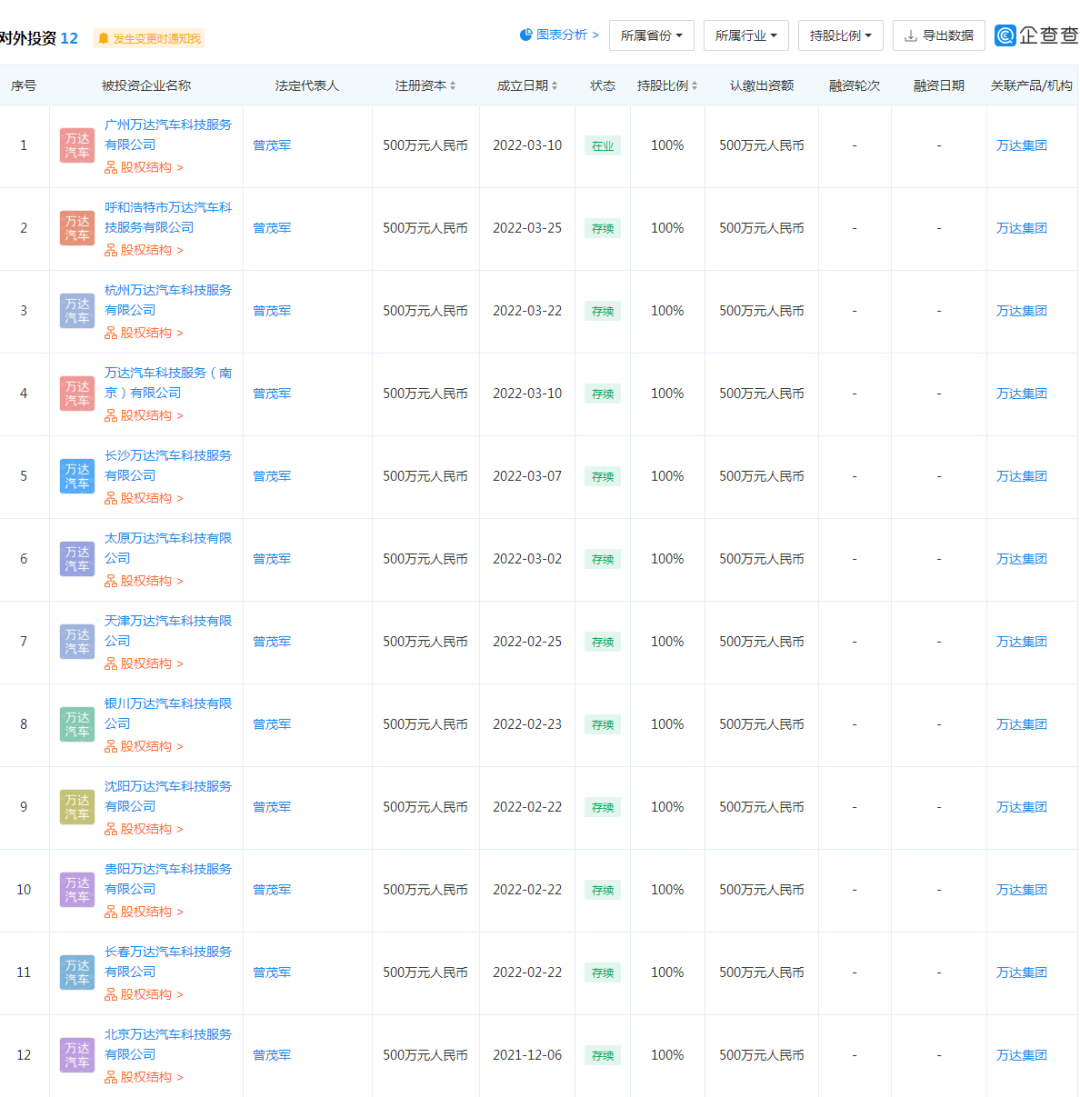This screenshot has height=1097, width=1080.
Task: Click the 呼和浩特市万达汽车 logo icon
Action: (77, 228)
